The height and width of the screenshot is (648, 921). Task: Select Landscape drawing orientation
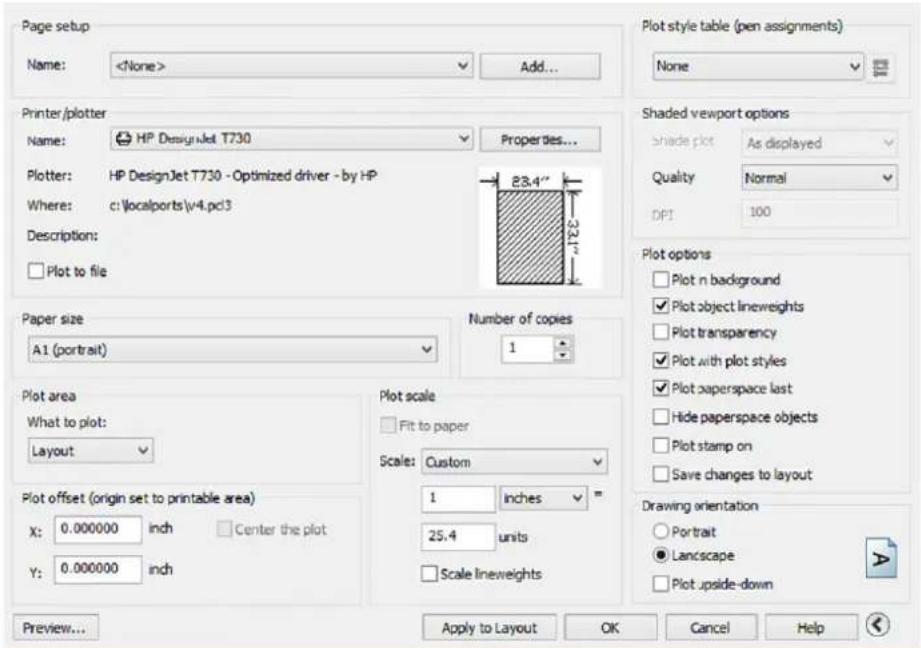pyautogui.click(x=661, y=555)
